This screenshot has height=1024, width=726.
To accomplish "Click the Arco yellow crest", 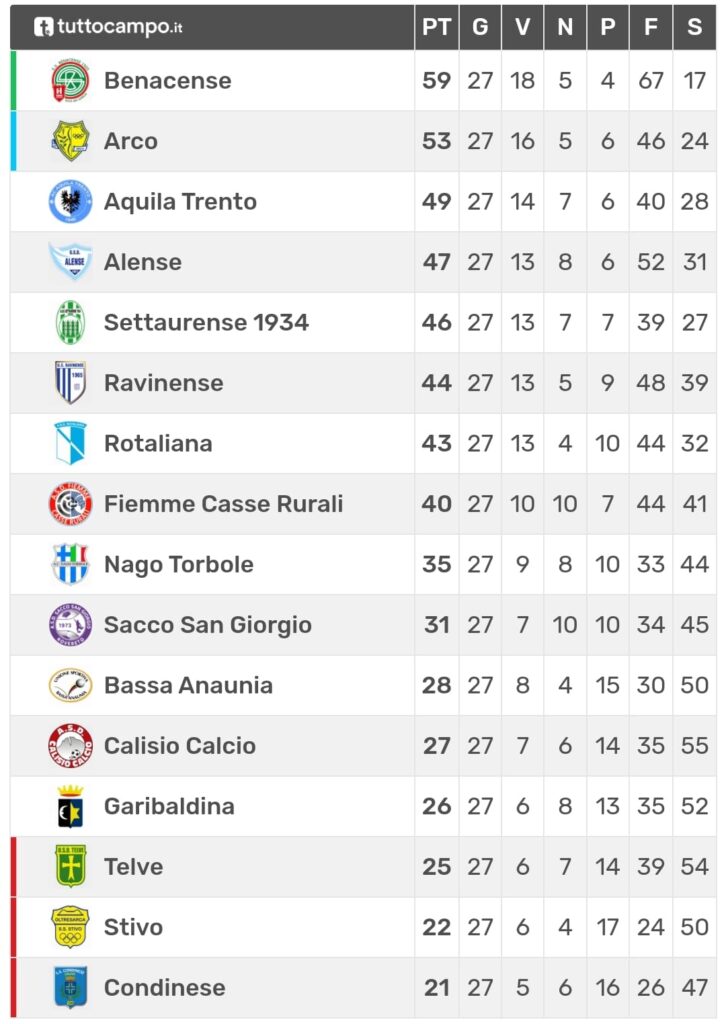I will (71, 140).
